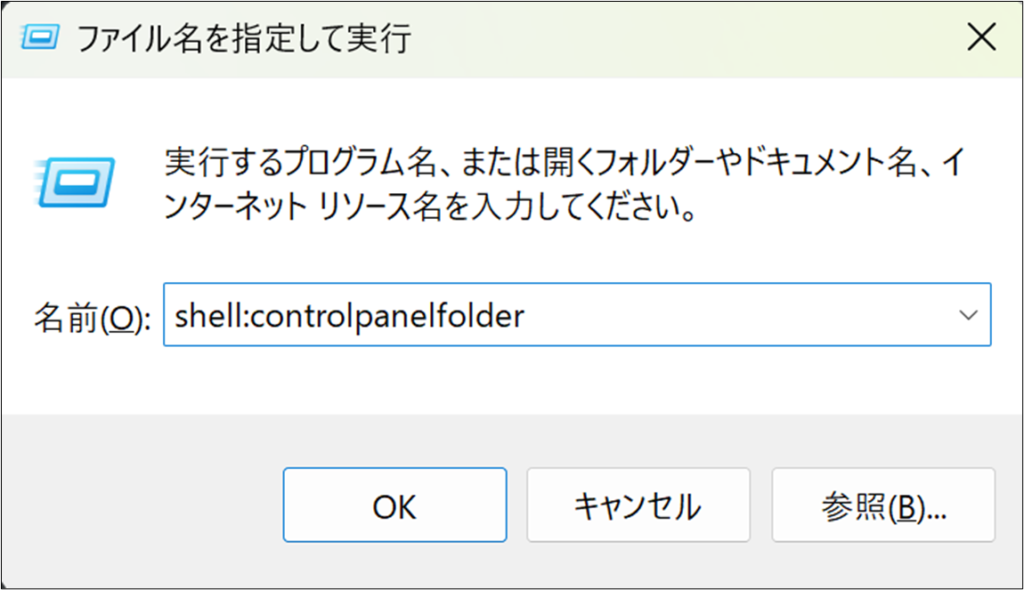Click the インターネット リソース名 description line
Image resolution: width=1024 pixels, height=590 pixels.
click(x=428, y=211)
